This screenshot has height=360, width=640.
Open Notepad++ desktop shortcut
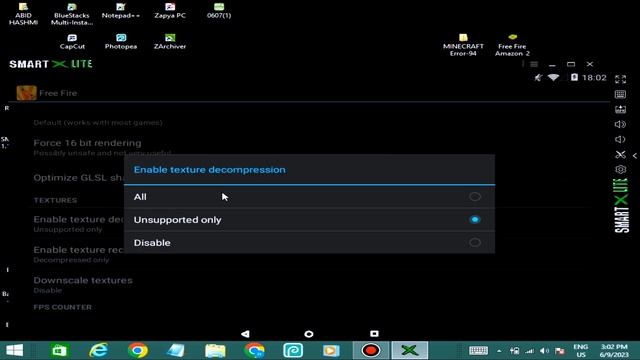120,11
